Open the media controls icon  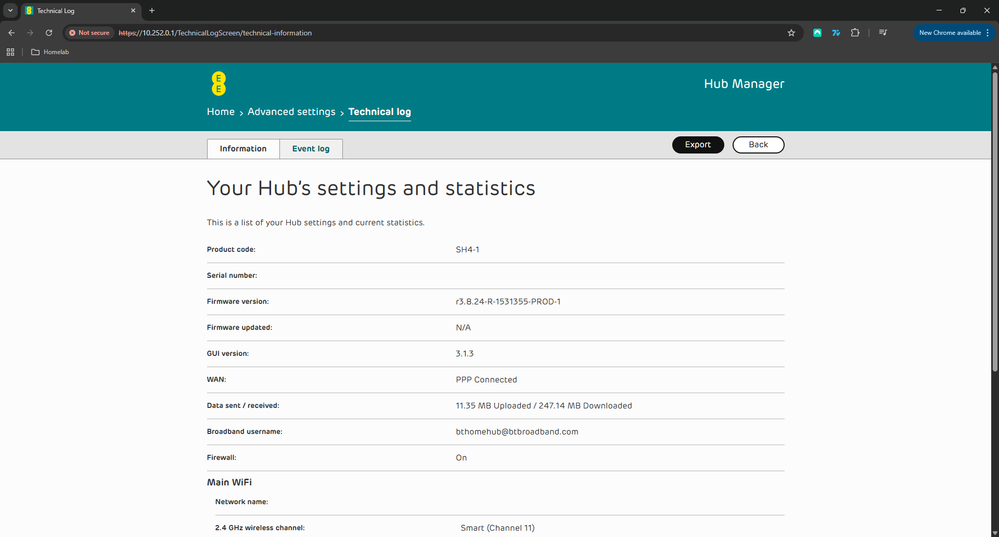[883, 32]
